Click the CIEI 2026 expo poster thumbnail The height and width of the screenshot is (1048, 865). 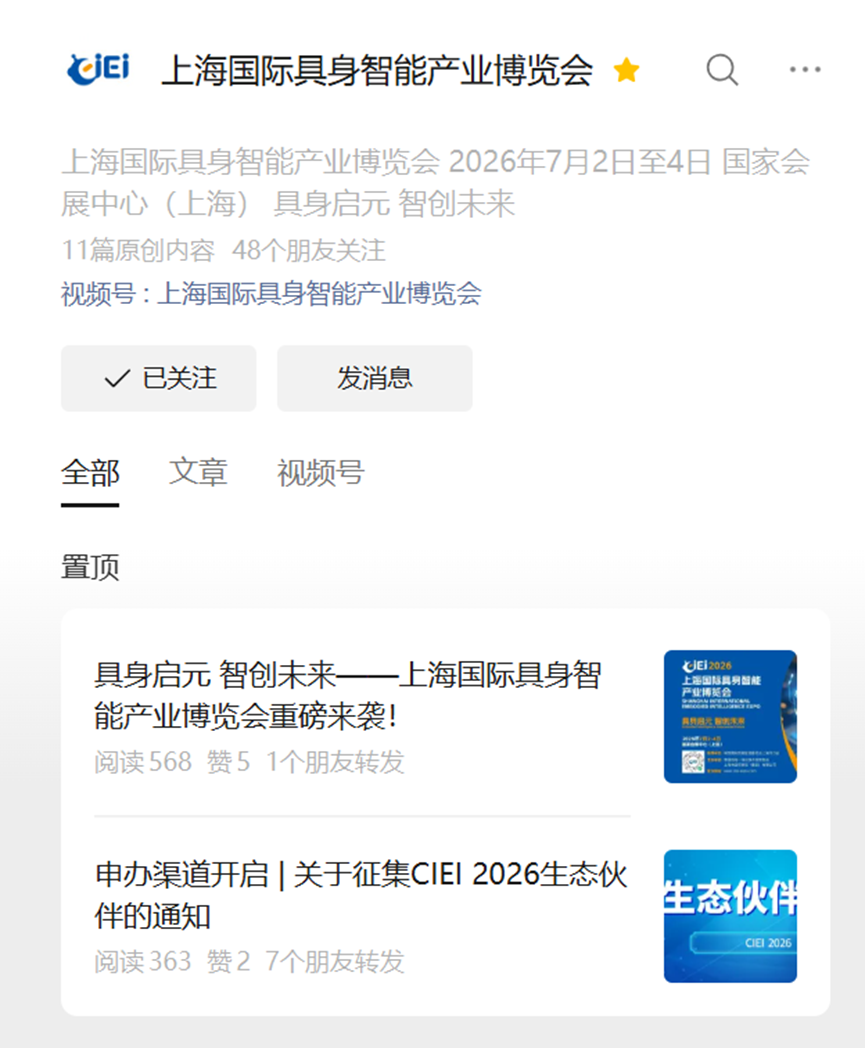coord(730,716)
